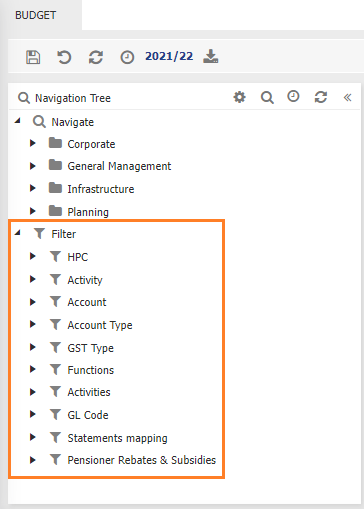Image resolution: width=364 pixels, height=509 pixels.
Task: Click the funnel icon beside Functions
Action: (55, 370)
